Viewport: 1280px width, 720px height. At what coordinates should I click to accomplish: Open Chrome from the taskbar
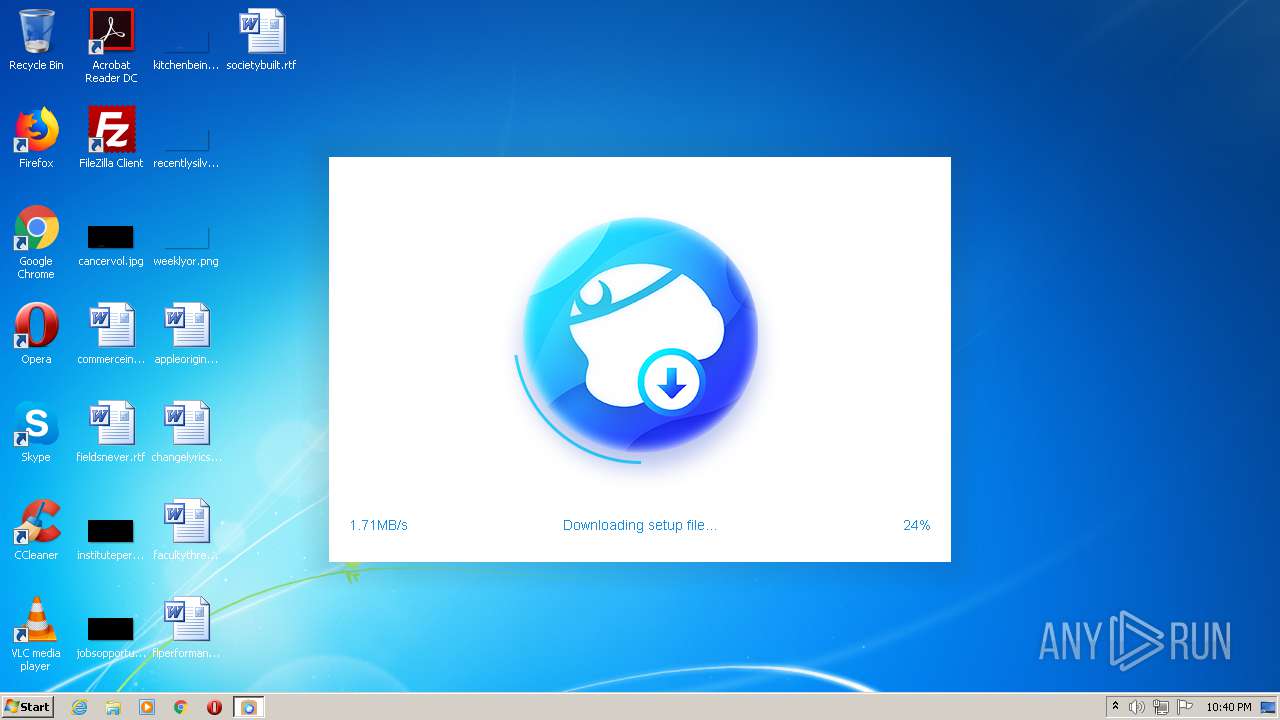coord(181,707)
